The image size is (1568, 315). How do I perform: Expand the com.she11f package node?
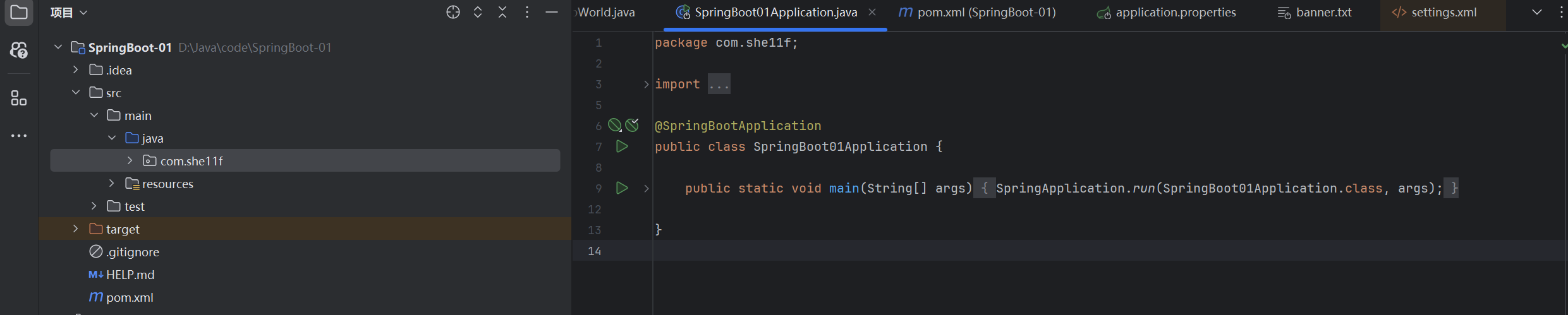(x=130, y=161)
